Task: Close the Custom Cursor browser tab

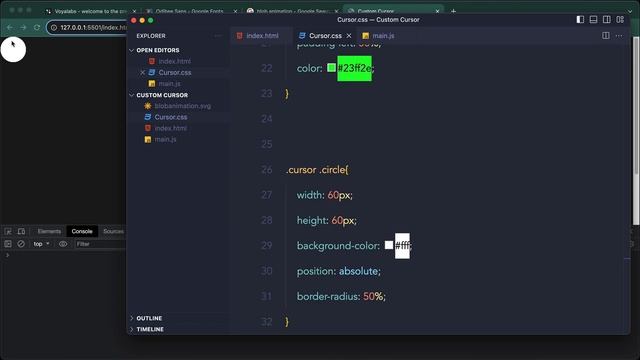Action: [x=437, y=11]
